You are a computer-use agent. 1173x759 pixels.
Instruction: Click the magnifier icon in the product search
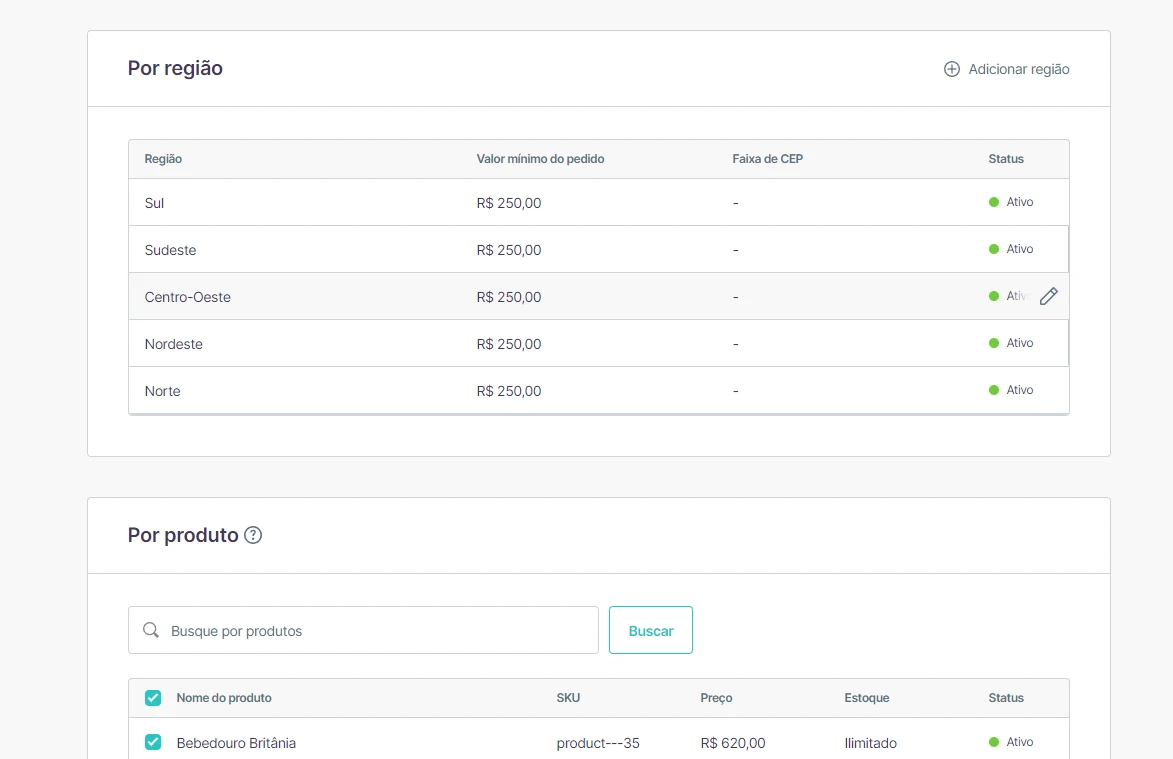[x=151, y=630]
